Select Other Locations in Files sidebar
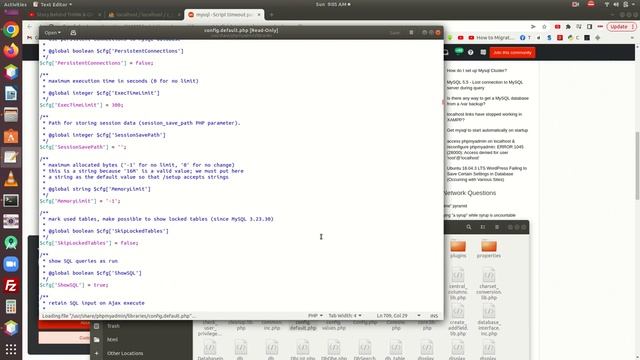 pyautogui.click(x=125, y=353)
